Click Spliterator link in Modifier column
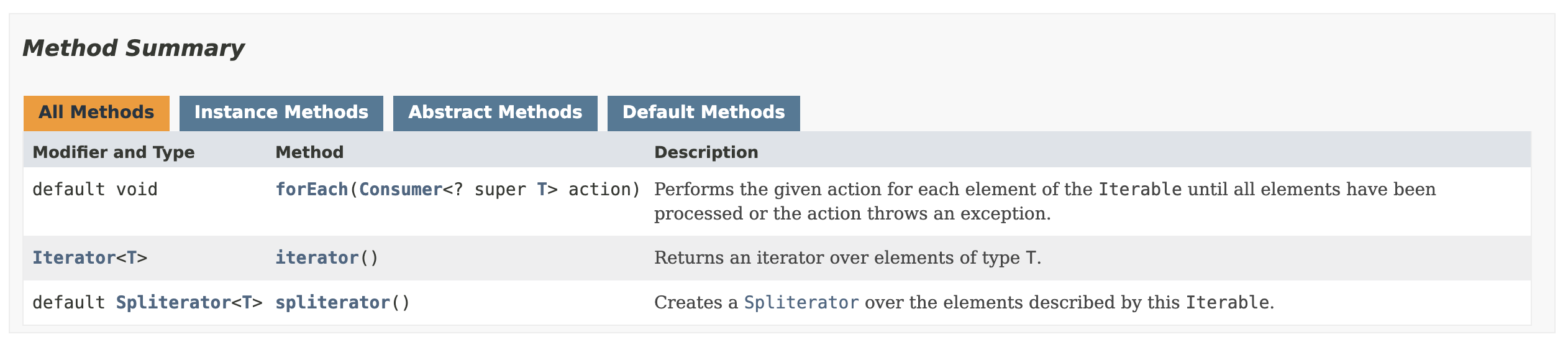1568x347 pixels. (173, 303)
